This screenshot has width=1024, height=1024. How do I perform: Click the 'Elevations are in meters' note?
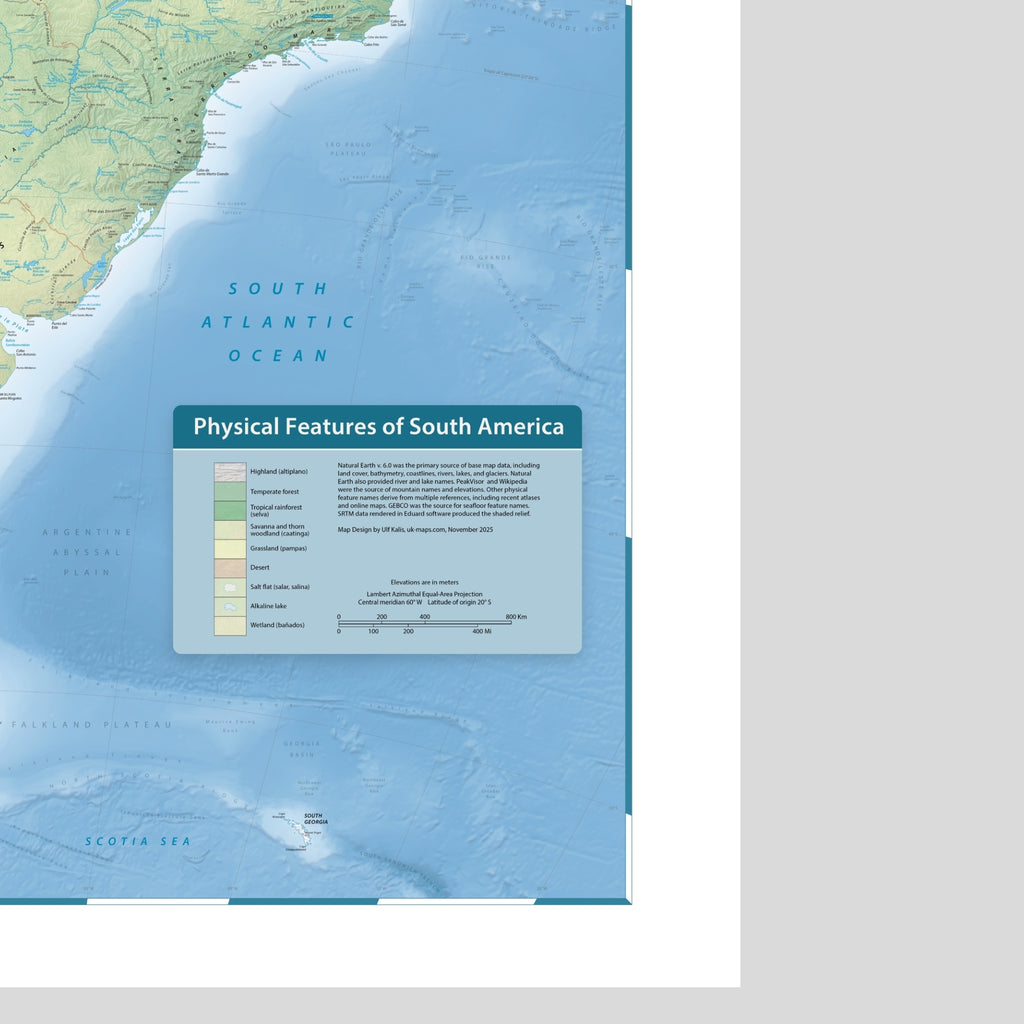coord(424,582)
